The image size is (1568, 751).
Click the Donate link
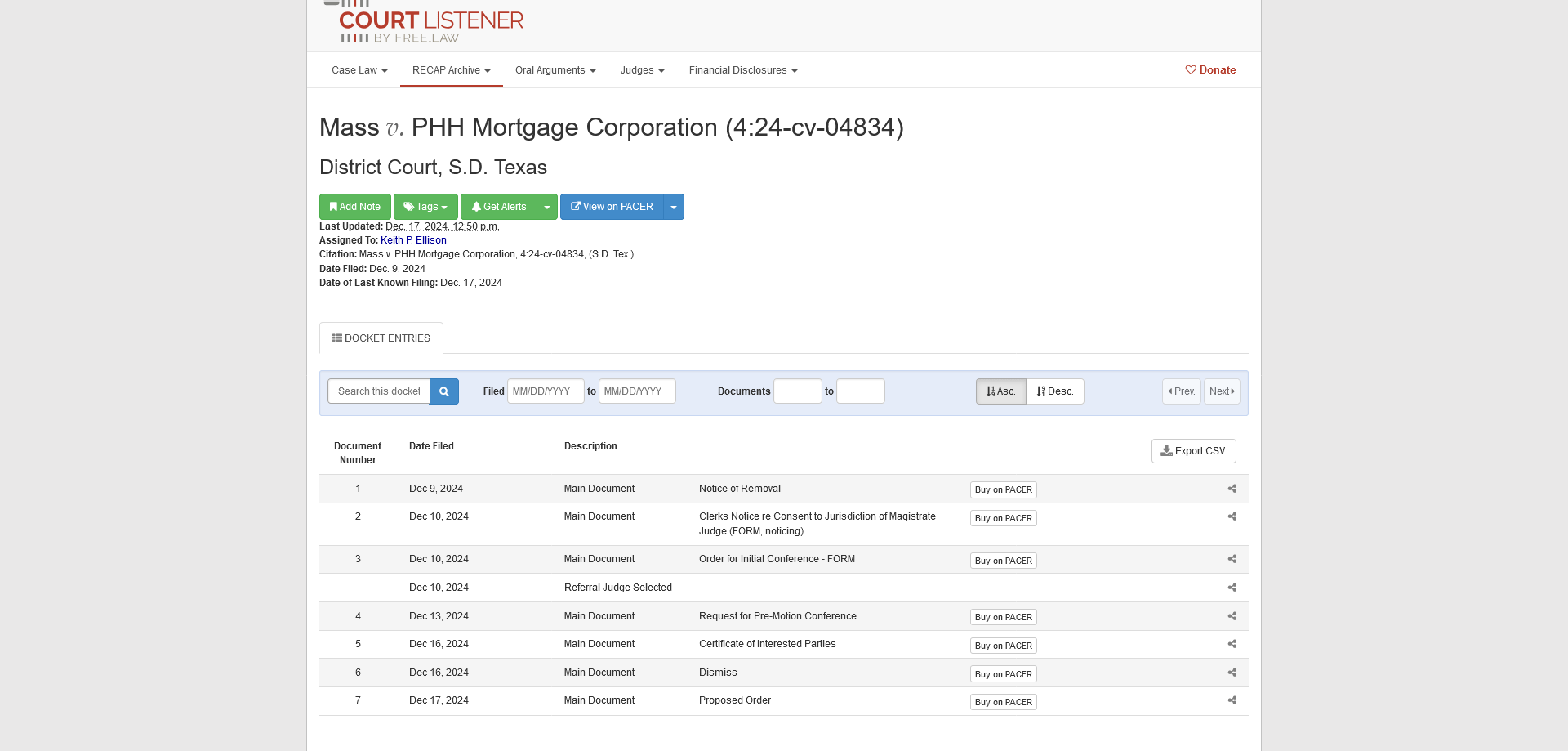[1210, 70]
